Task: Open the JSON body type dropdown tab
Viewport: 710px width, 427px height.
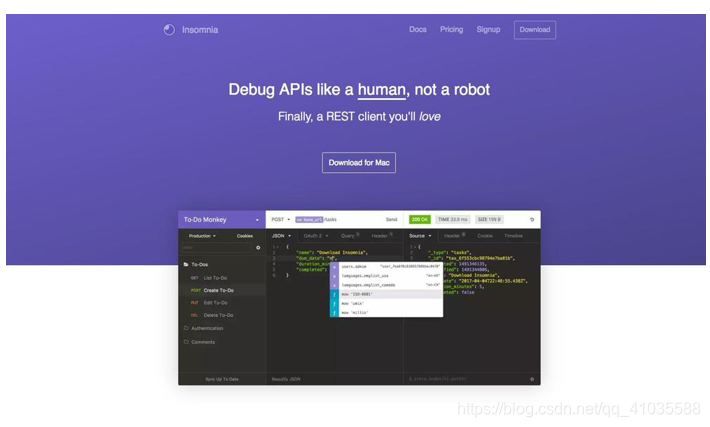Action: (281, 236)
